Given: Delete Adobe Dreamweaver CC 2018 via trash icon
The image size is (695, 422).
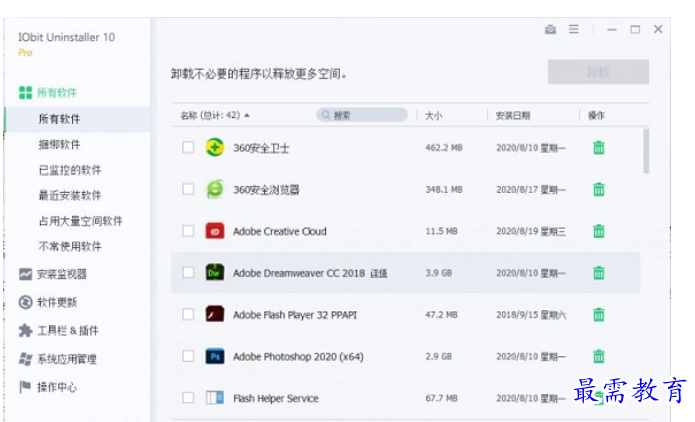Looking at the screenshot, I should [x=599, y=273].
